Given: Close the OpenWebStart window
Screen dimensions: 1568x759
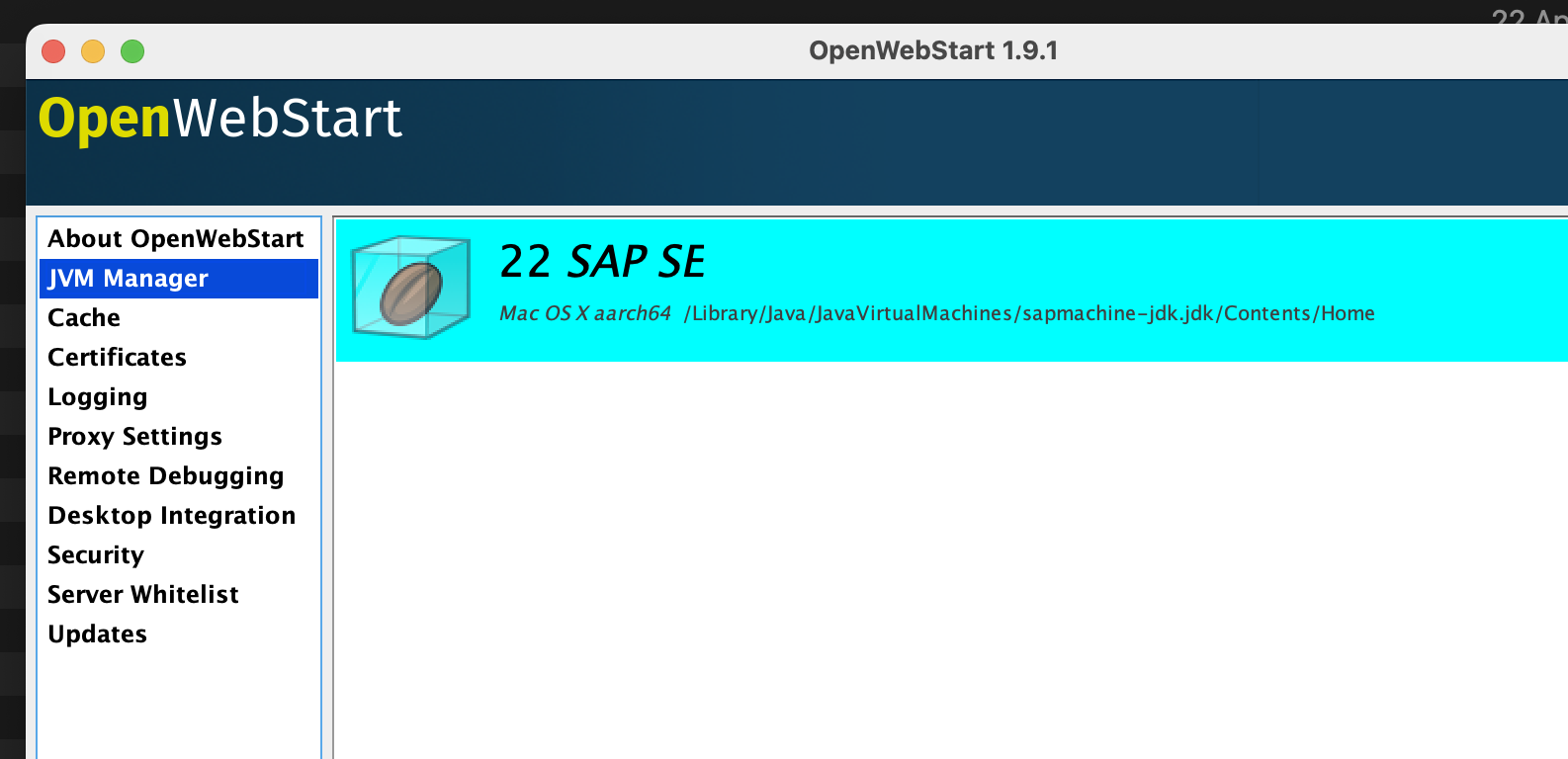Looking at the screenshot, I should tap(53, 51).
